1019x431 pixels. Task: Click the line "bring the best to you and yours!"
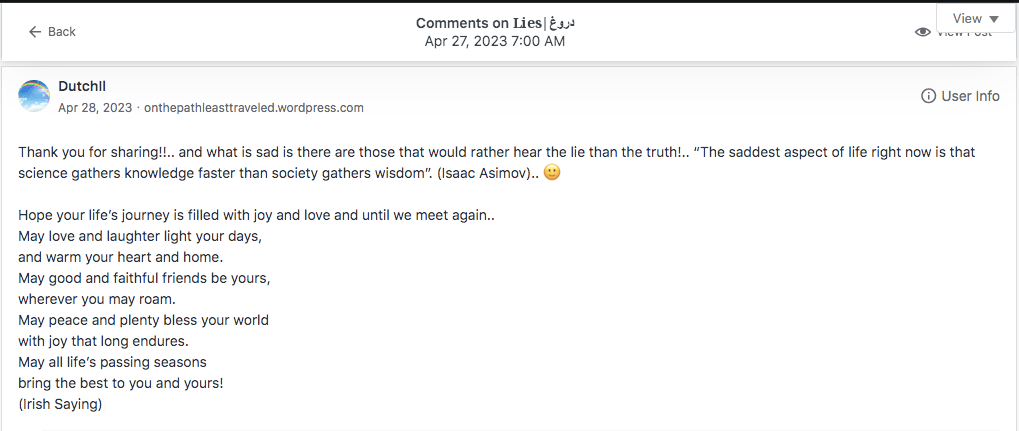click(x=121, y=383)
